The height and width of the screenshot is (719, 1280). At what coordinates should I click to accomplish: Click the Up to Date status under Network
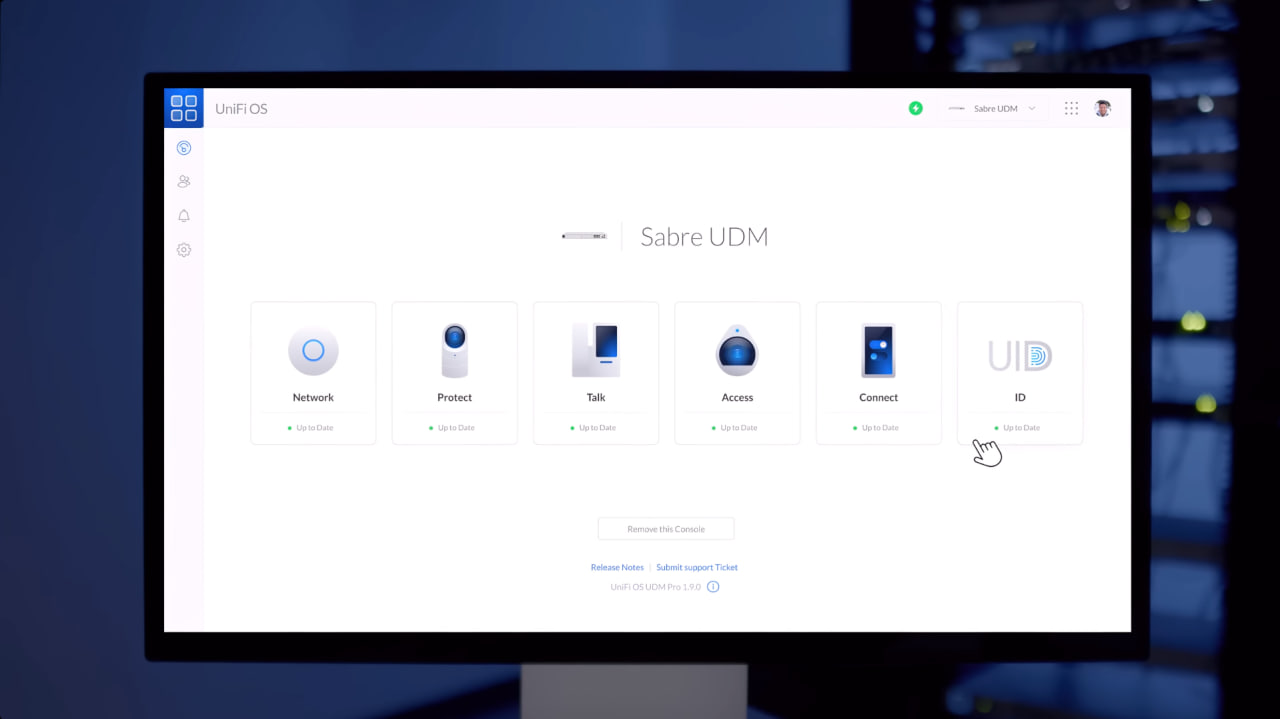(311, 428)
